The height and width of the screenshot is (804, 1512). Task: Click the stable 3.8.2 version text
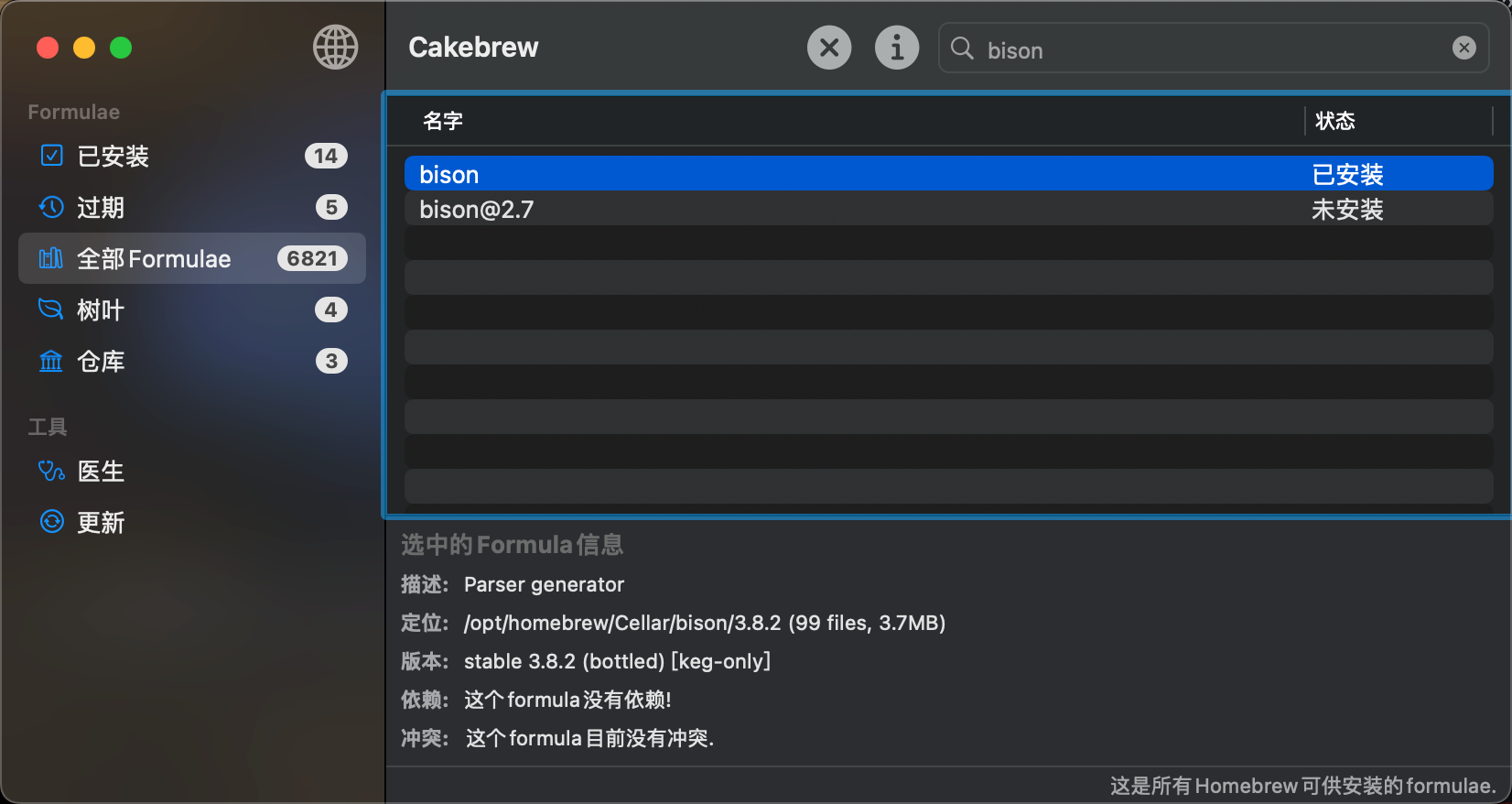pyautogui.click(x=617, y=661)
